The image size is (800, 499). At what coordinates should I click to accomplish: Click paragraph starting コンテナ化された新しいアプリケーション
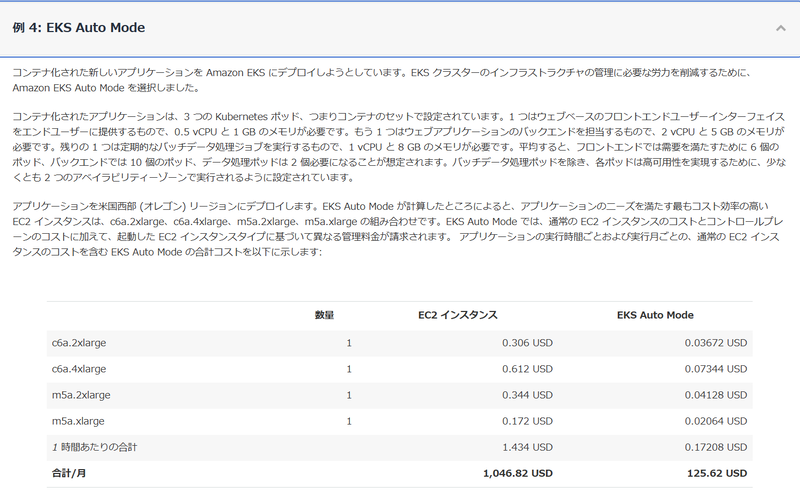coord(382,80)
